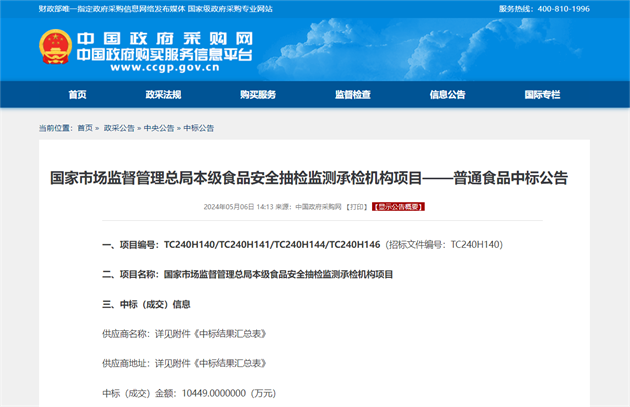Open the 国际专栏 navigation menu item
This screenshot has width=630, height=407.
(x=542, y=95)
